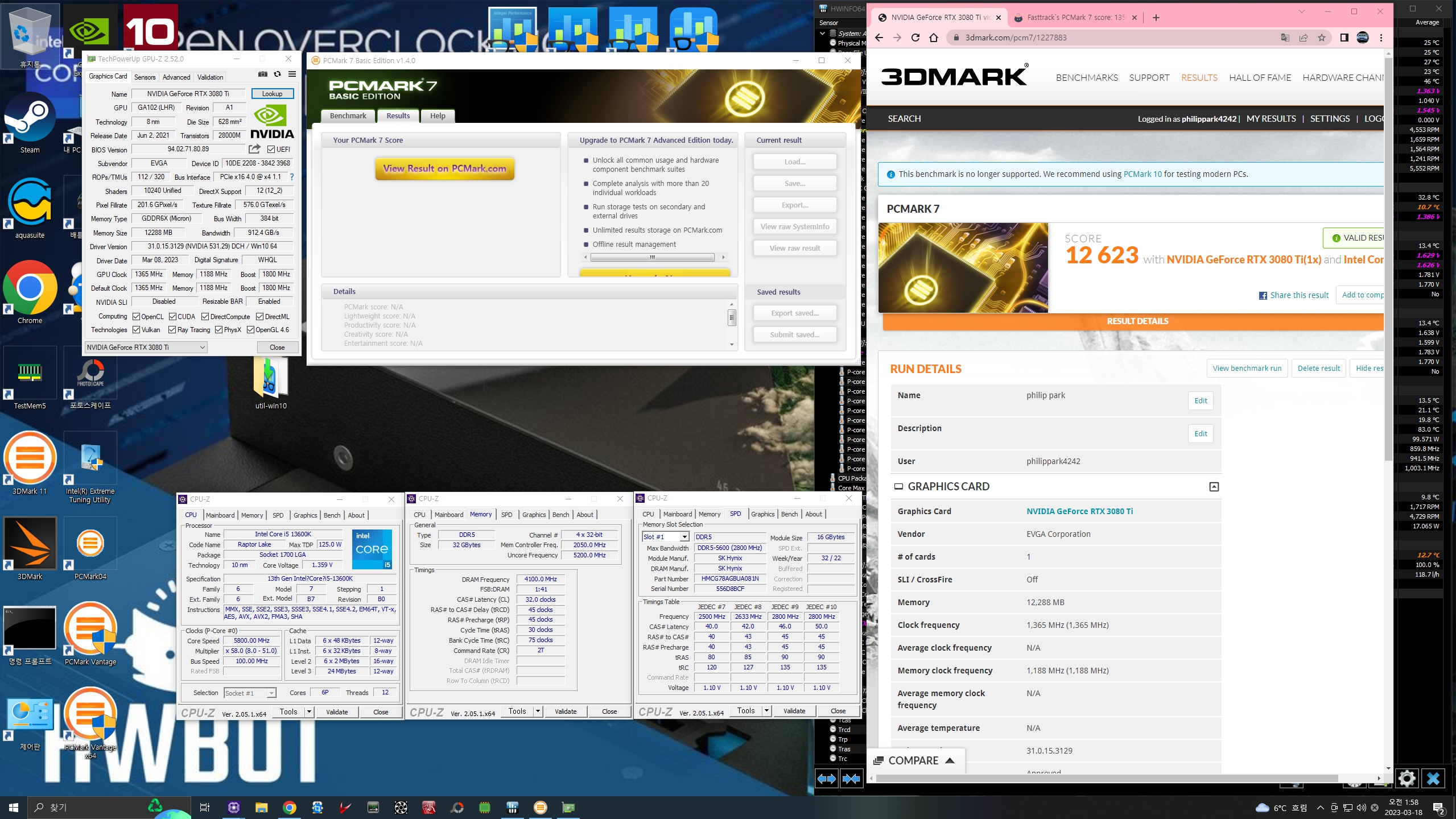Viewport: 1456px width, 819px height.
Task: Toggle the Vulkan checkbox in GPU-Z
Action: click(136, 330)
